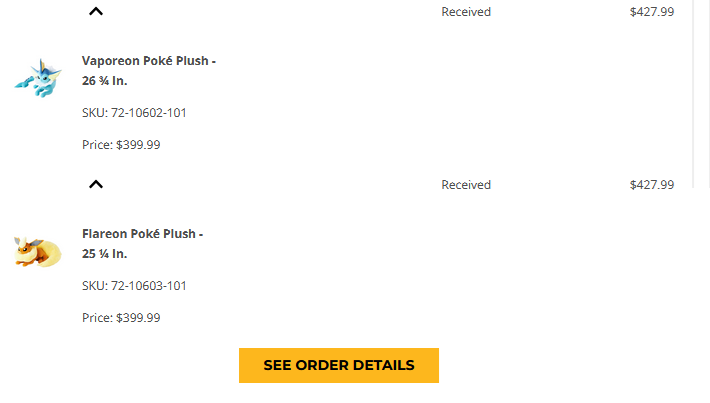
Task: Click the "Price:" label under Flareon plush
Action: 97,318
